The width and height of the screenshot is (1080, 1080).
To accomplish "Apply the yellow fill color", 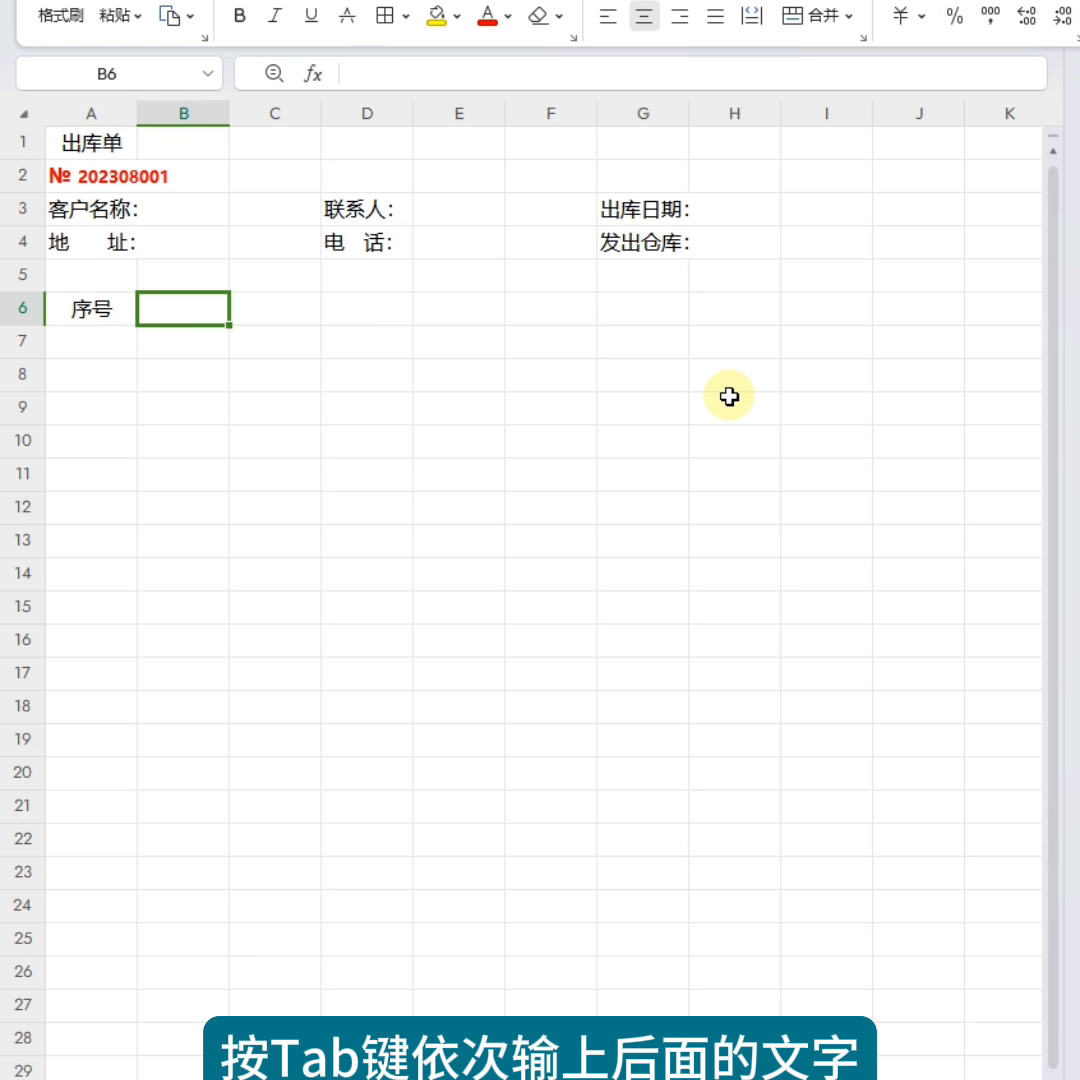I will point(437,15).
